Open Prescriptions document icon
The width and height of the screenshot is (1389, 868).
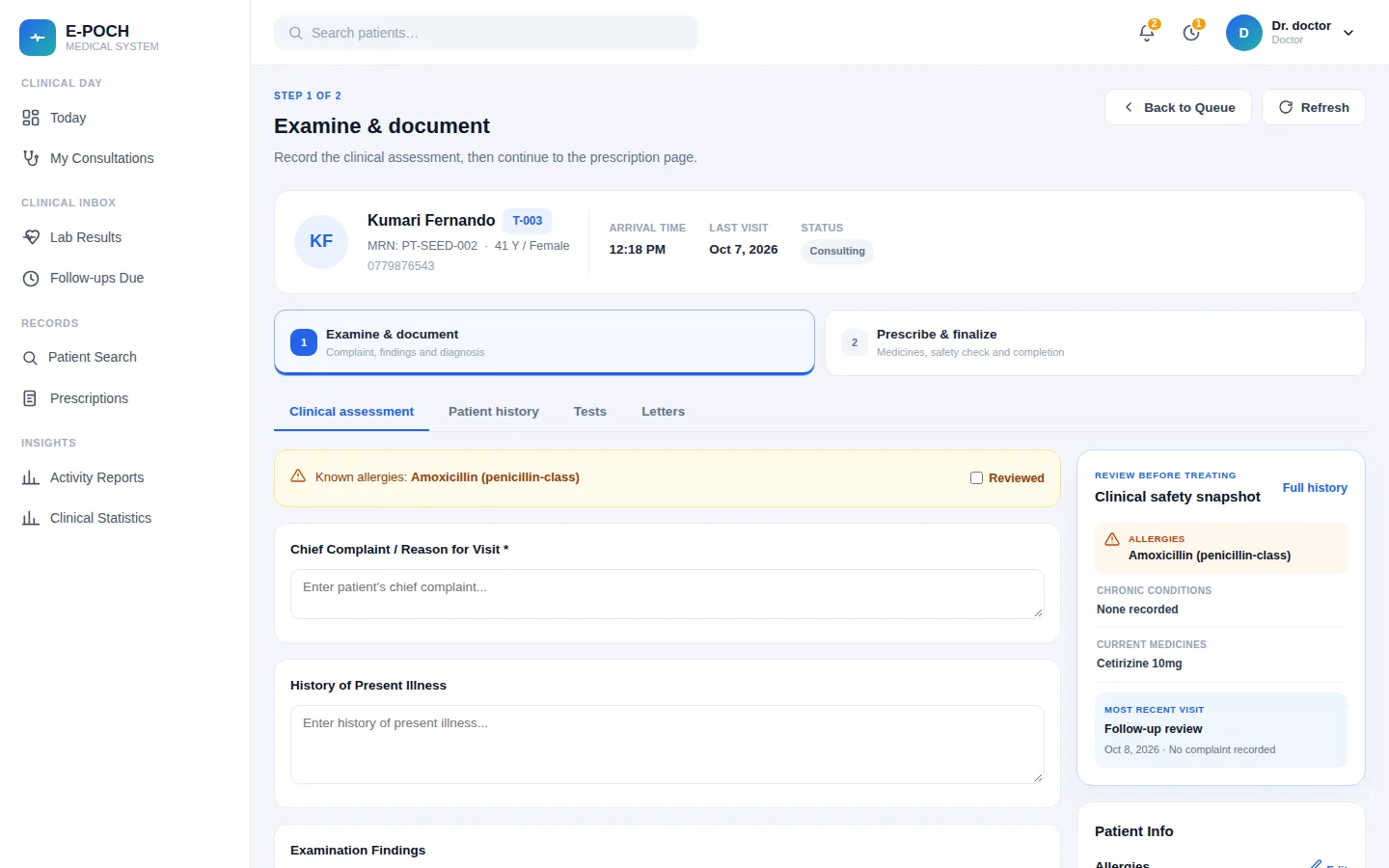tap(30, 398)
